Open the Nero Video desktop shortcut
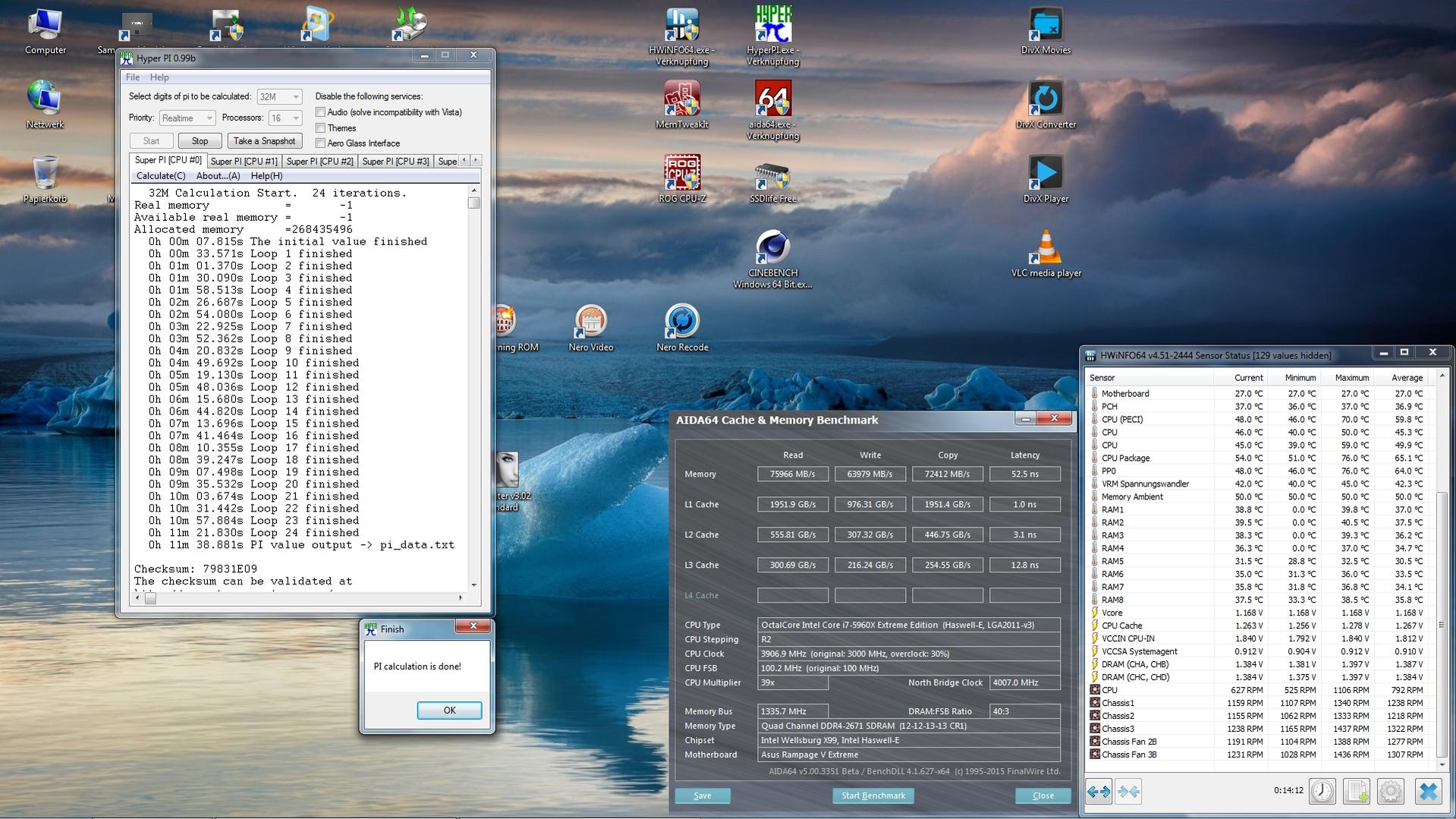 point(590,328)
